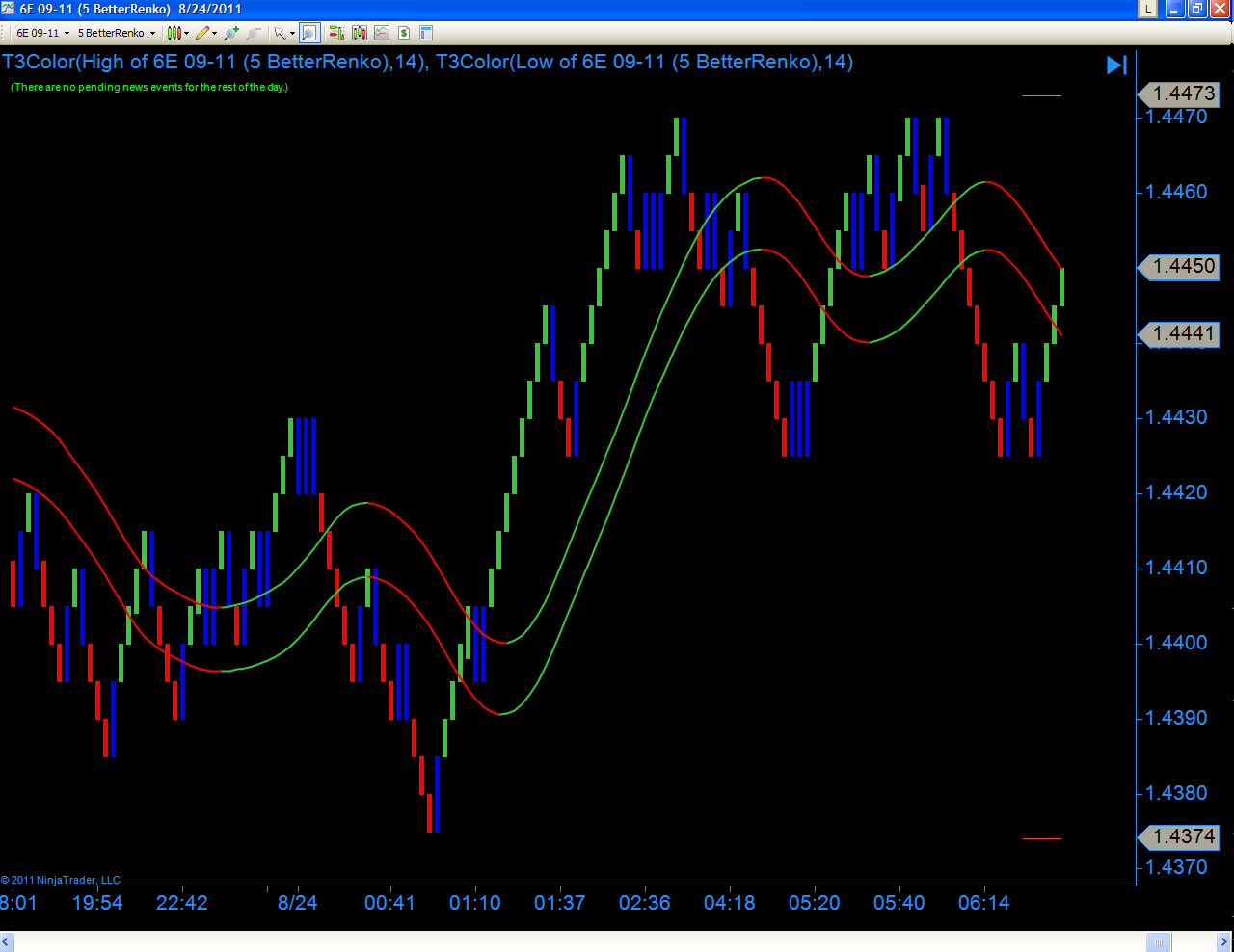Click the 1.4420 price axis label
Screen dimensions: 1234x952
1176,492
